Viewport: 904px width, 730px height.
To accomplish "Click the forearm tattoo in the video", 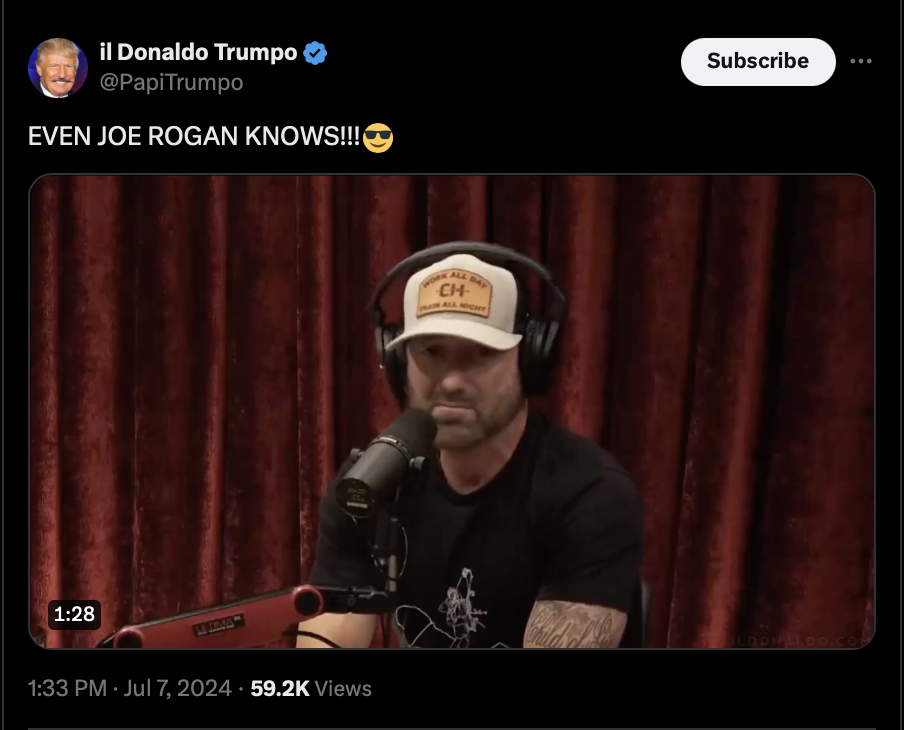I will (574, 625).
